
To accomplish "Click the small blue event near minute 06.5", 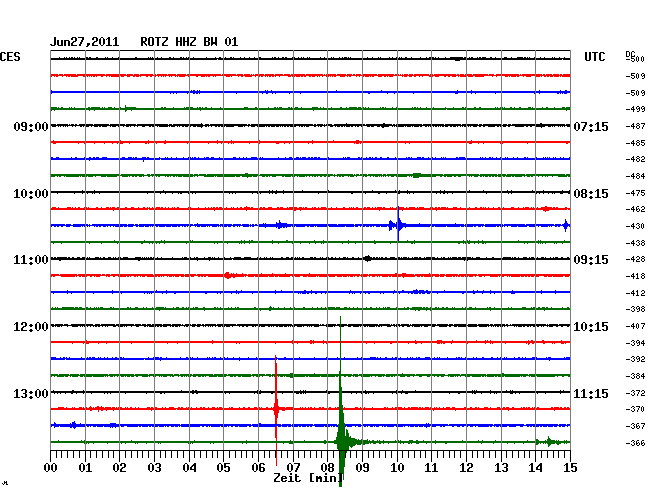I will click(x=281, y=225).
